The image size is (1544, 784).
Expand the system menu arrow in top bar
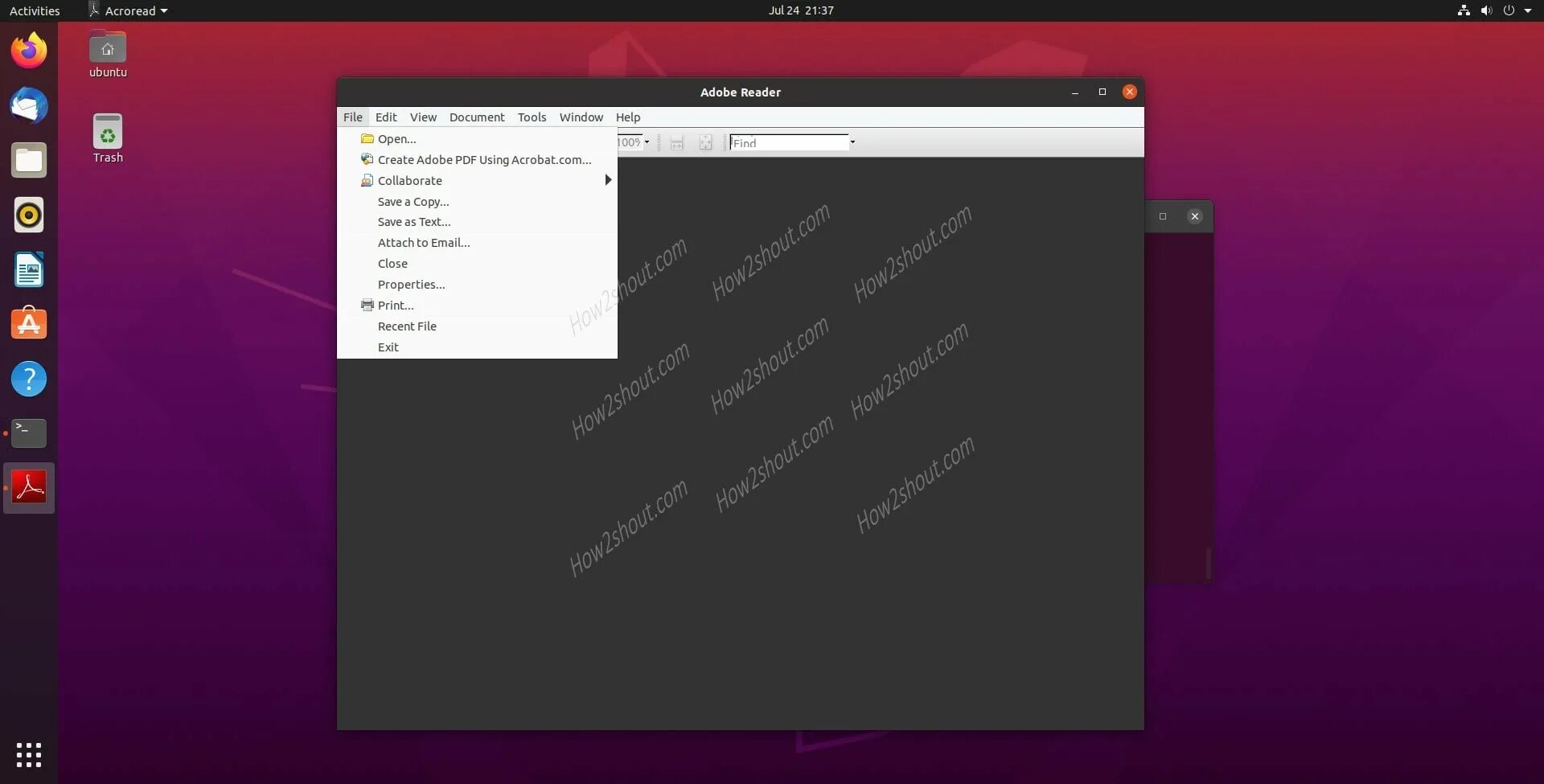(1528, 10)
